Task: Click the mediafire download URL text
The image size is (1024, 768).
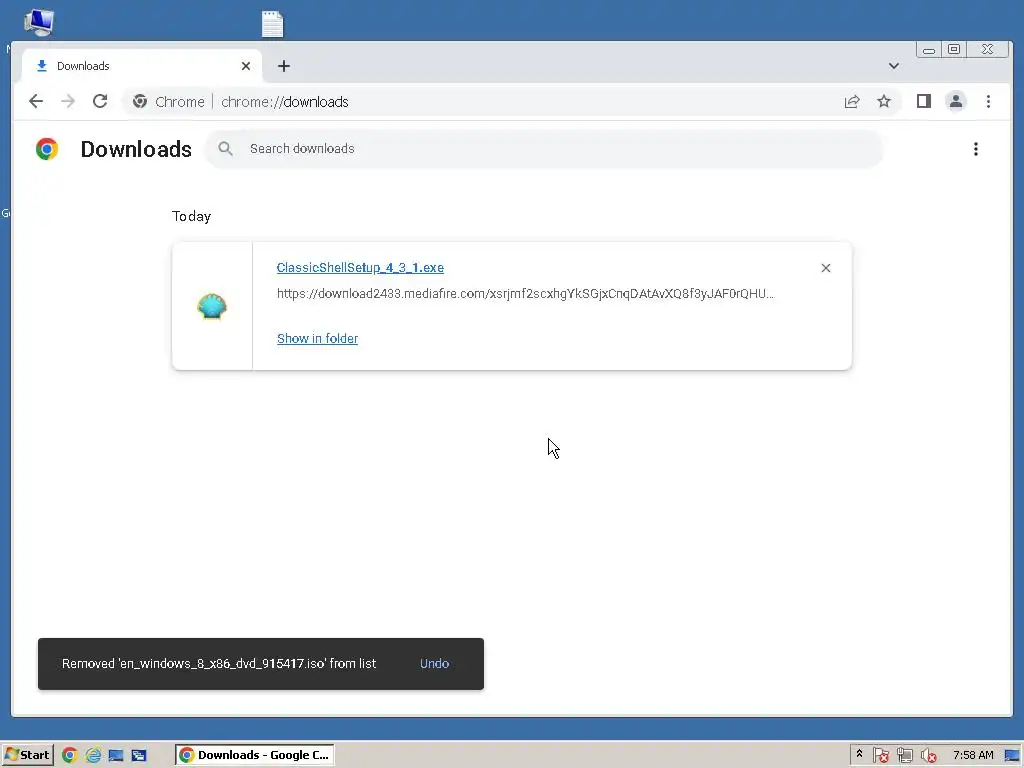Action: pos(525,294)
